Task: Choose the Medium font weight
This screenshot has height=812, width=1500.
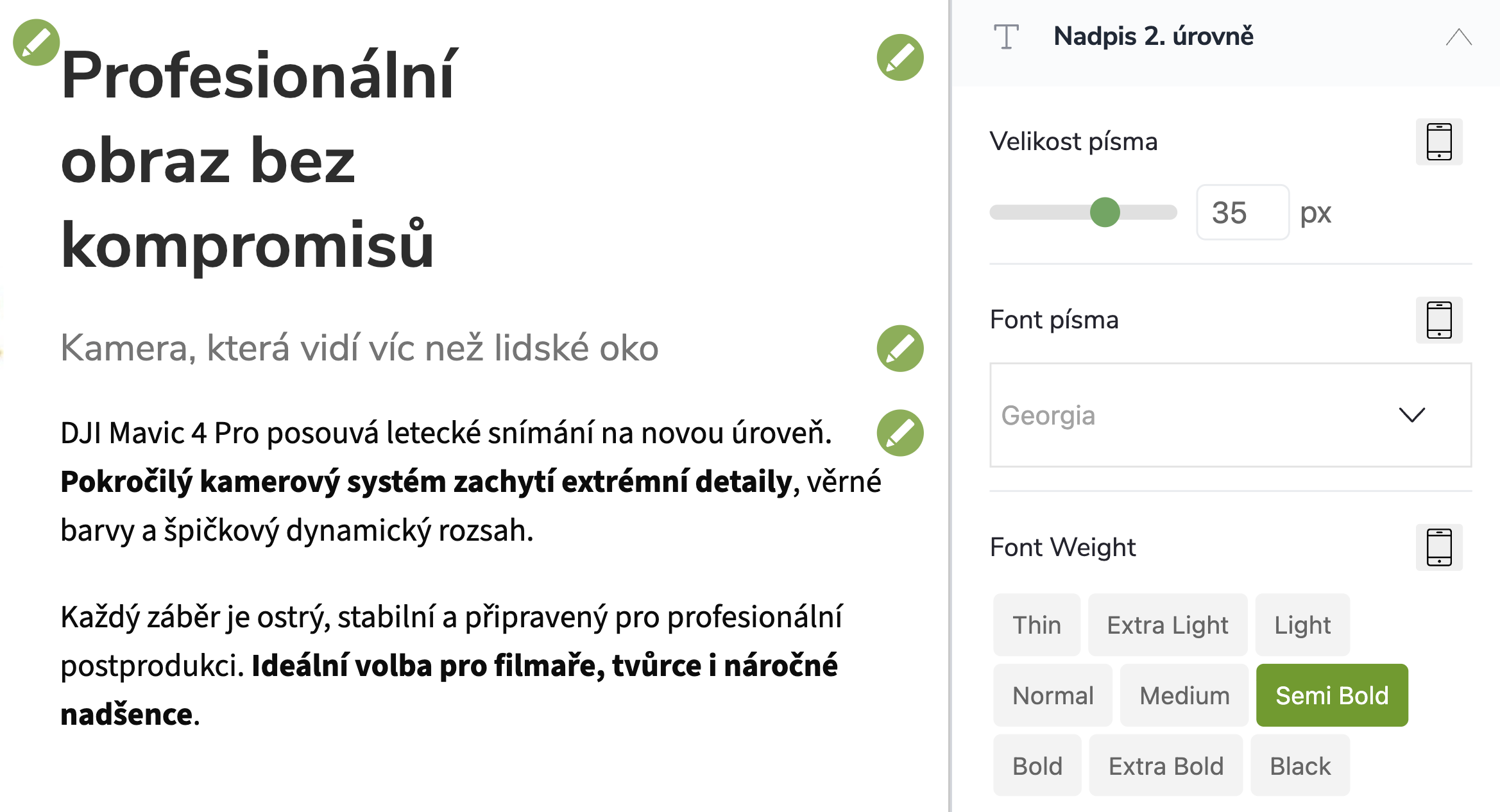Action: tap(1184, 695)
